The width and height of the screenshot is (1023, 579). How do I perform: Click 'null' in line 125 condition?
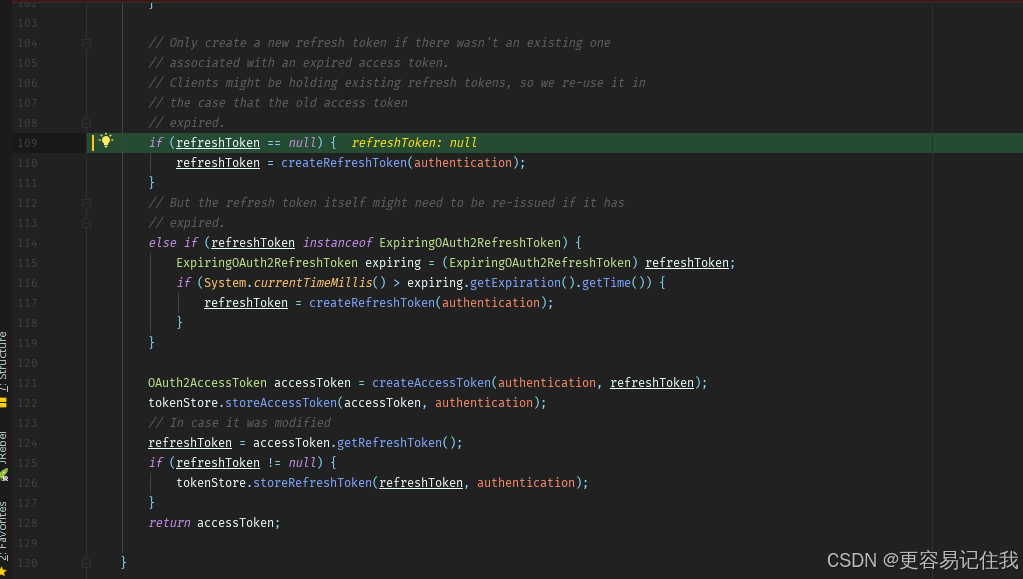pyautogui.click(x=302, y=463)
